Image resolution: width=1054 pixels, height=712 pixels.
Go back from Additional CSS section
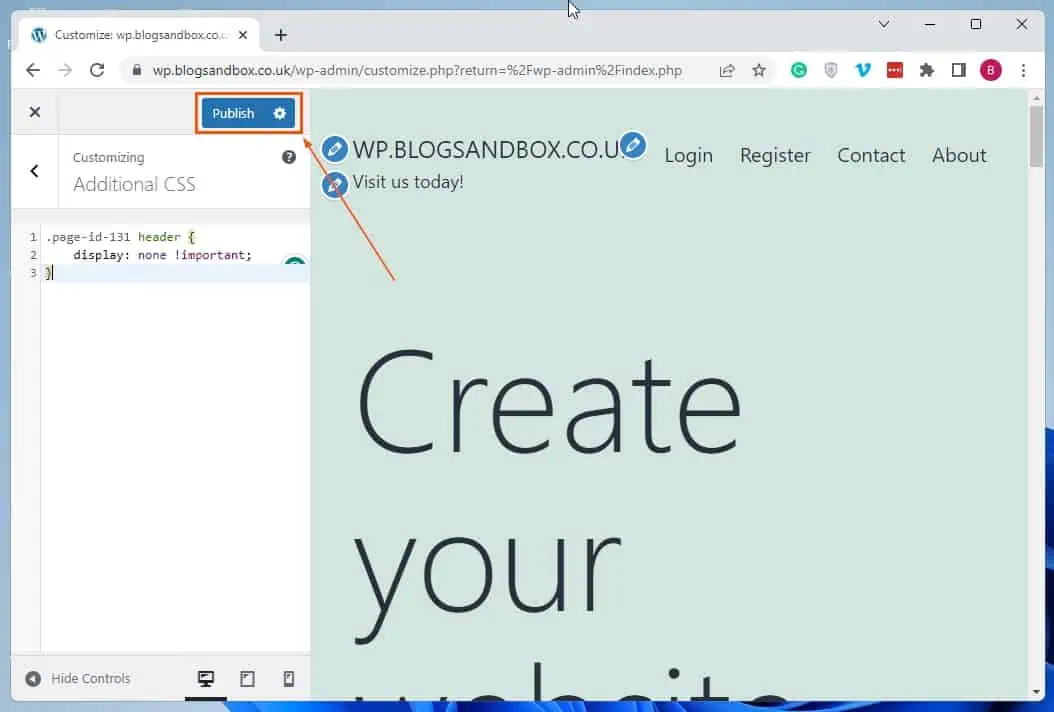[x=35, y=171]
